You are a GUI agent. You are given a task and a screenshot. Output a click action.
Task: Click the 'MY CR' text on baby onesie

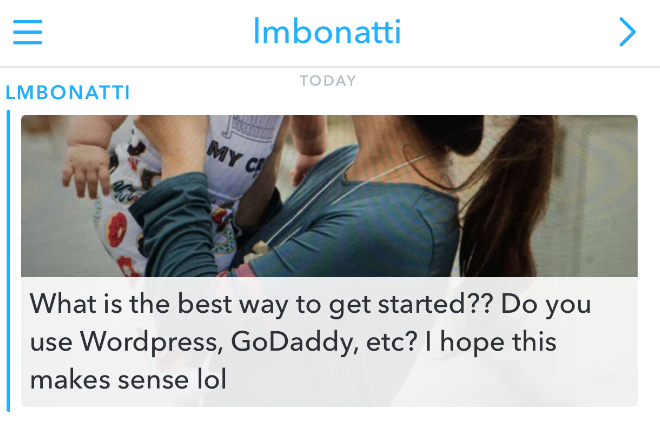(x=235, y=158)
